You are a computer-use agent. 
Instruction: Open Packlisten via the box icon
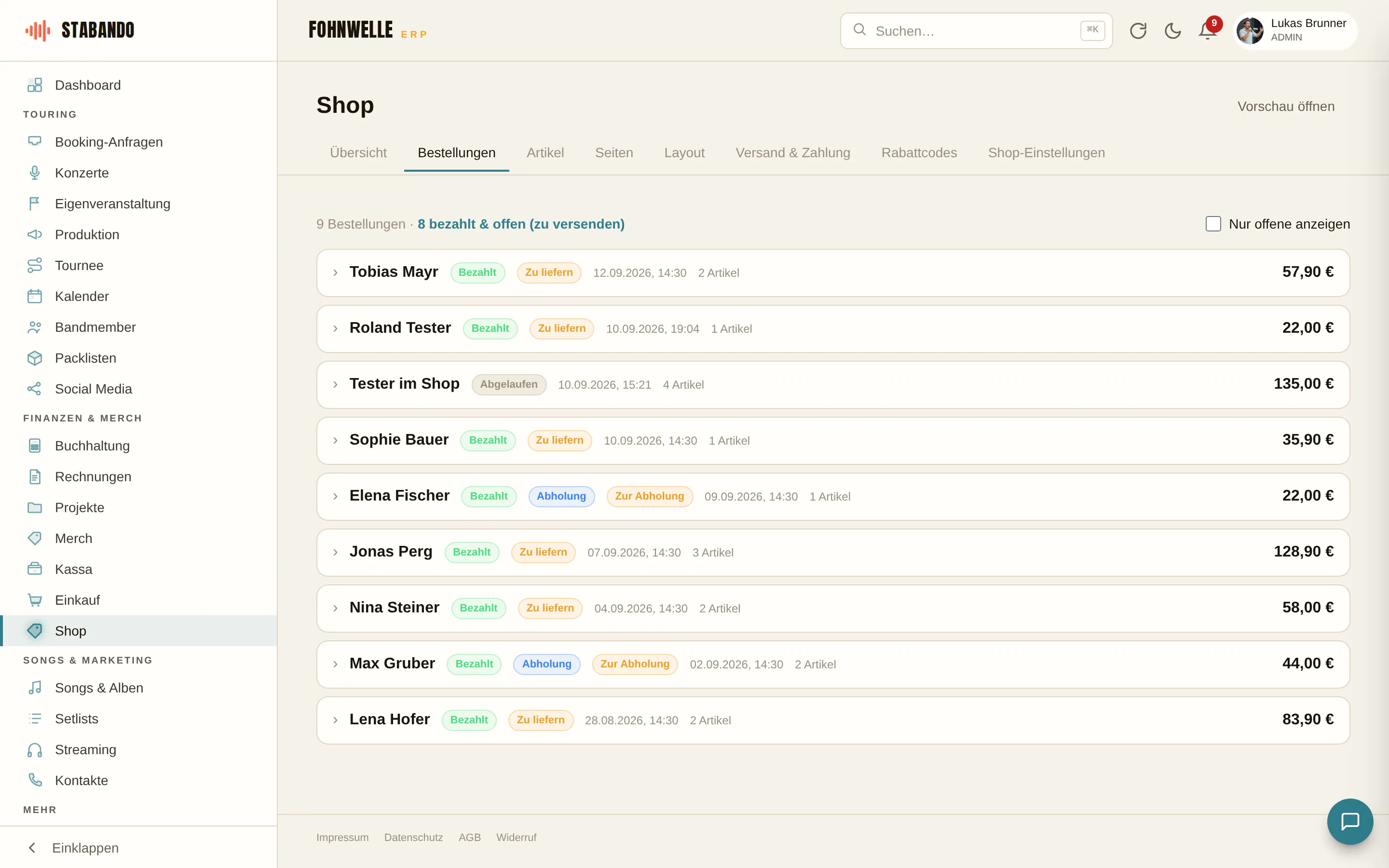pos(34,358)
